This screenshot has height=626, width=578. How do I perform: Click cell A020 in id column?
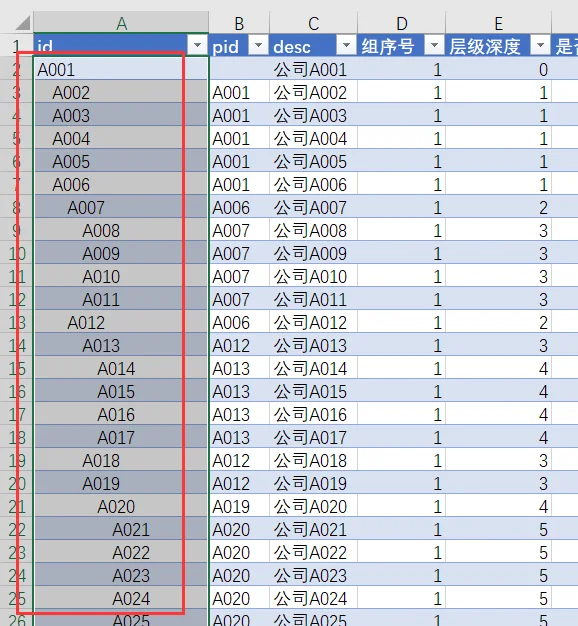coord(121,507)
